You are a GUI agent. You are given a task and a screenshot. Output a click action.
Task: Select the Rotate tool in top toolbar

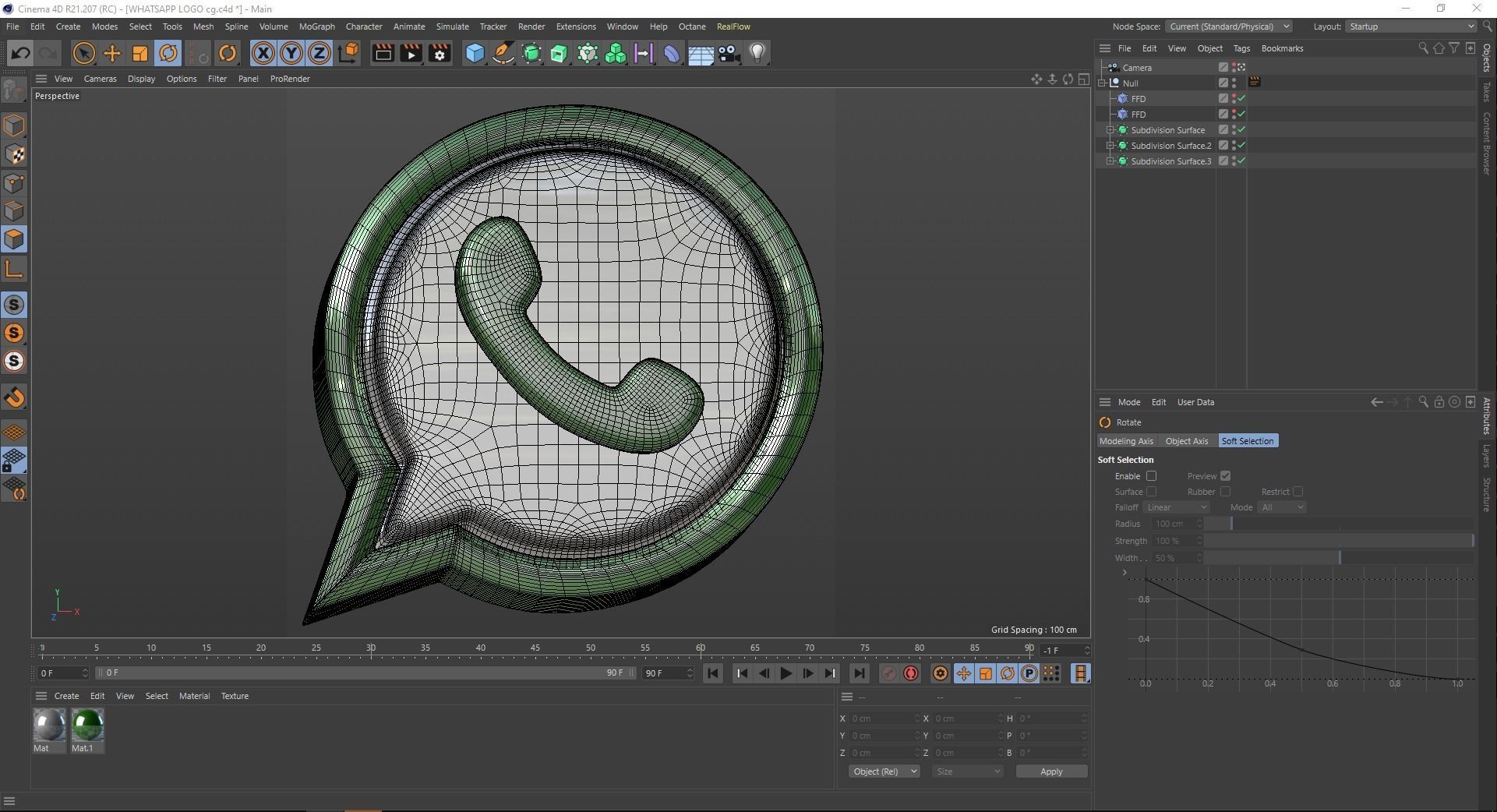click(x=168, y=53)
